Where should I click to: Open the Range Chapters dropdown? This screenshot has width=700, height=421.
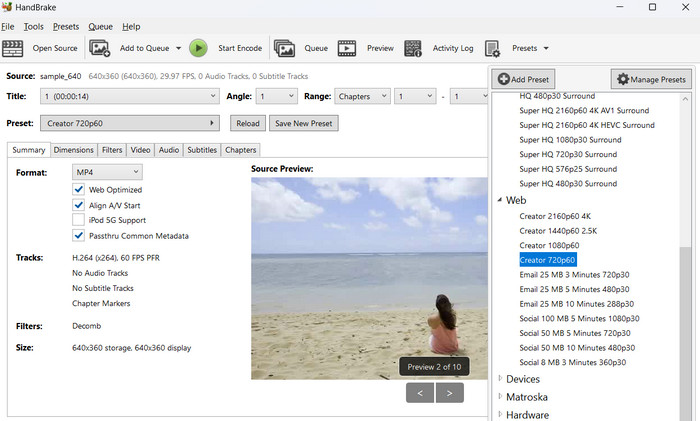(362, 96)
